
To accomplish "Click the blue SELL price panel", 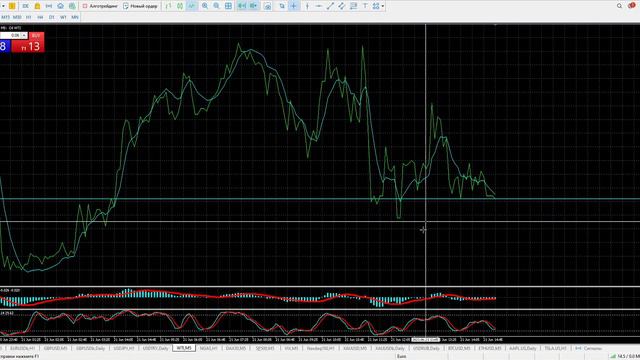I will click(x=4, y=46).
